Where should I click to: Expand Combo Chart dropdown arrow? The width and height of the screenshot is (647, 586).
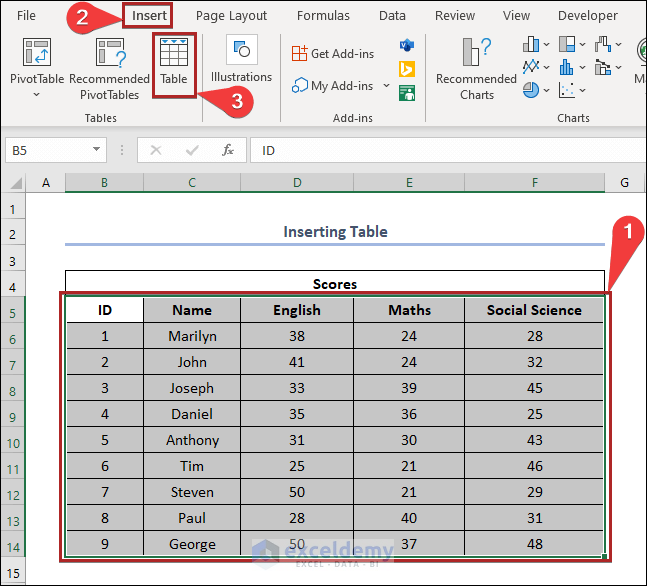pyautogui.click(x=619, y=67)
